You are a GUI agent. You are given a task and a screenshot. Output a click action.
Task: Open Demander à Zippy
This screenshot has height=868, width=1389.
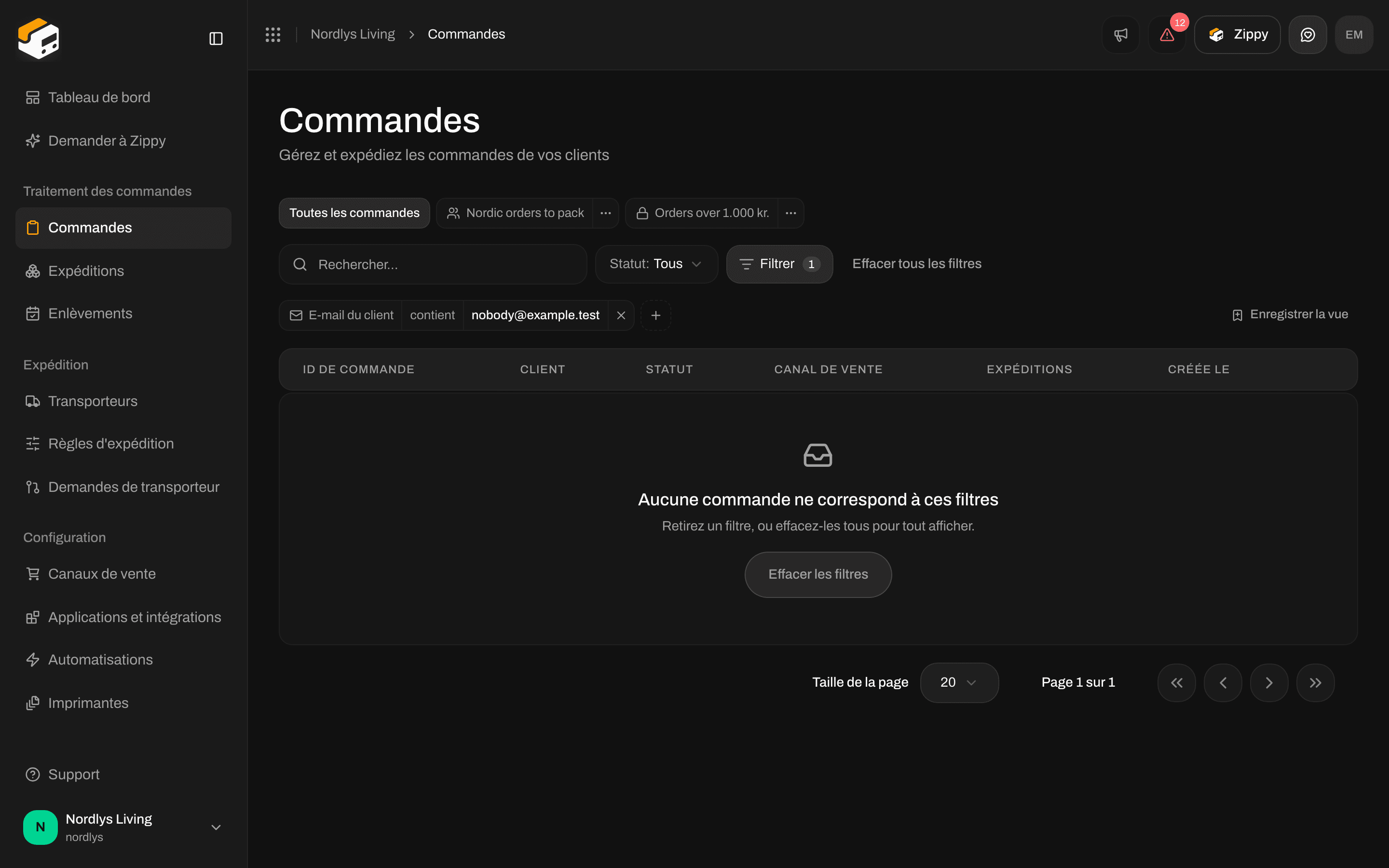[123, 141]
